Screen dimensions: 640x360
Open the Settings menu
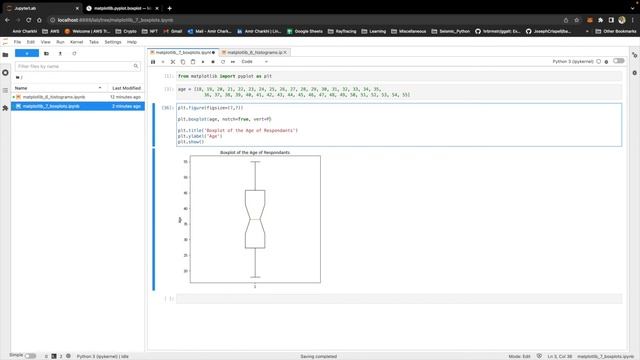point(113,42)
